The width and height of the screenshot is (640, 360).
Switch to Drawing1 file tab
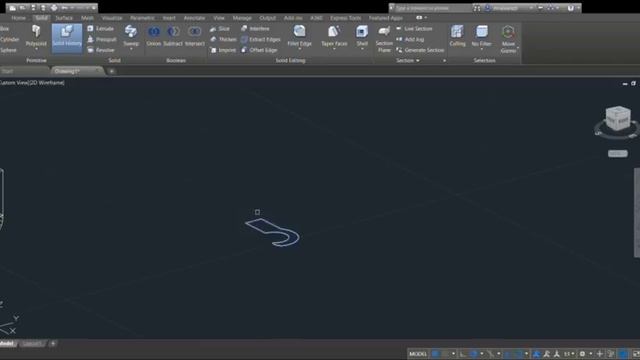tap(77, 71)
